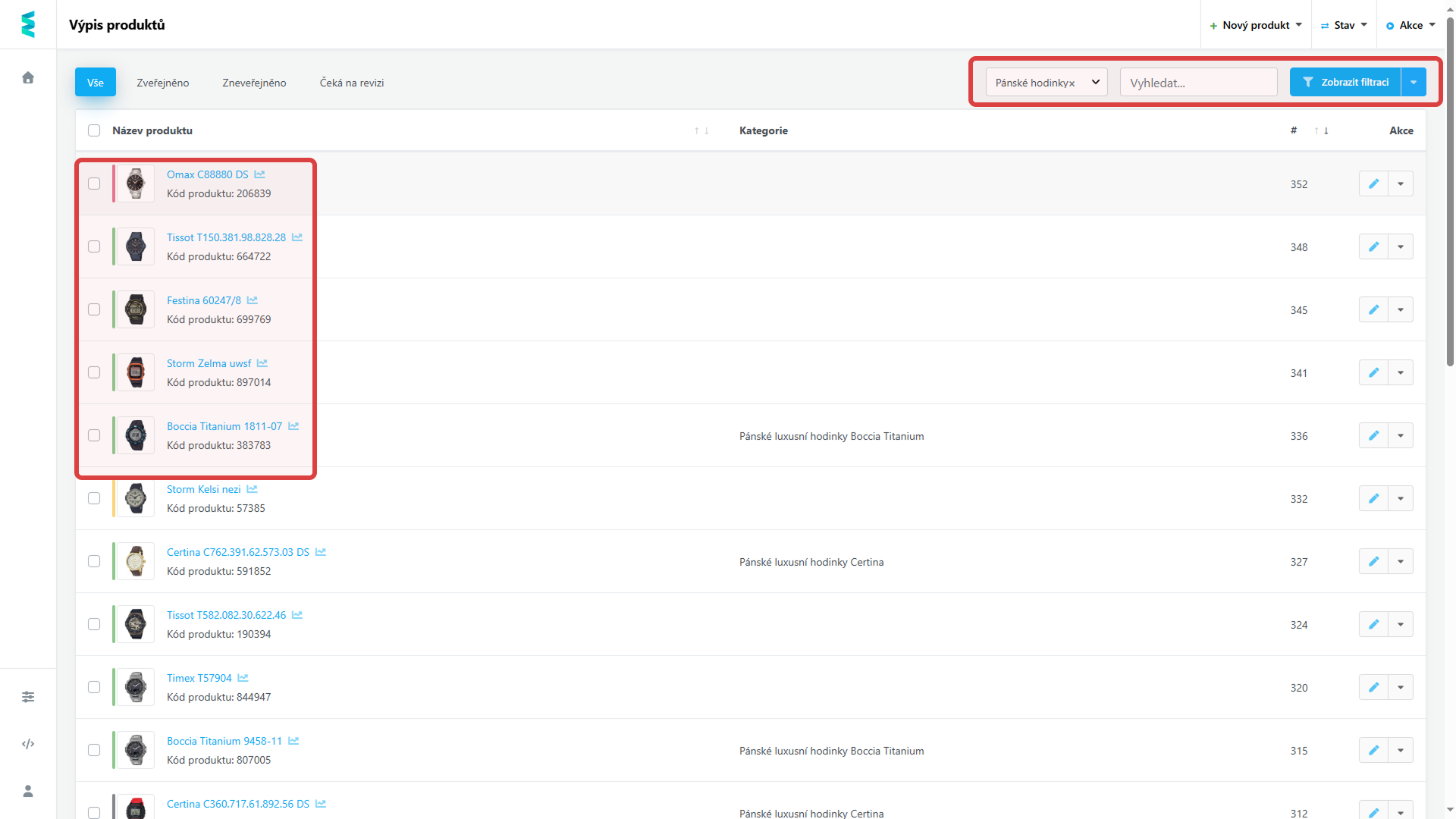The image size is (1456, 819).
Task: Open the Storm Zelma uwsf product link
Action: (209, 363)
